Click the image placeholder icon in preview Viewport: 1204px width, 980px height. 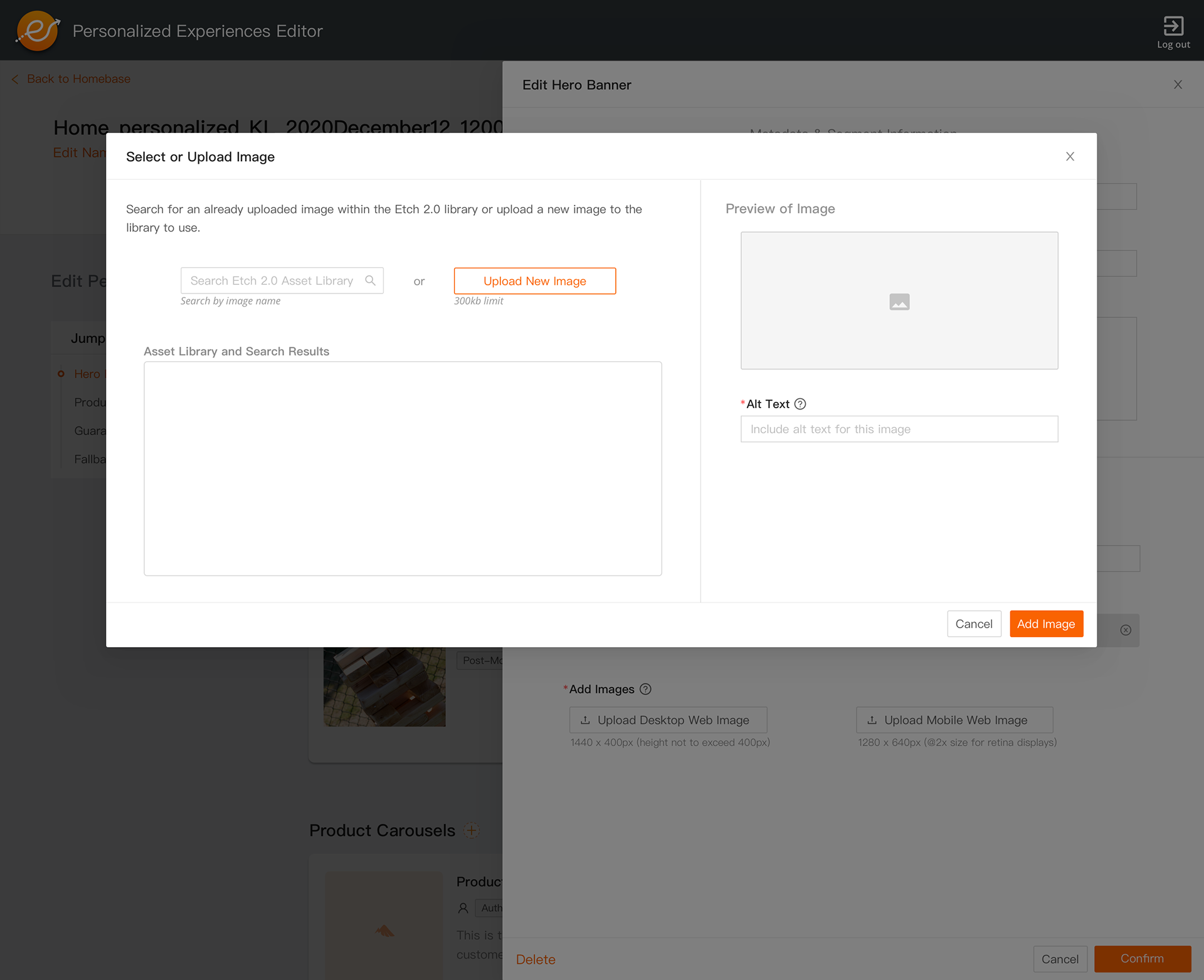tap(899, 302)
